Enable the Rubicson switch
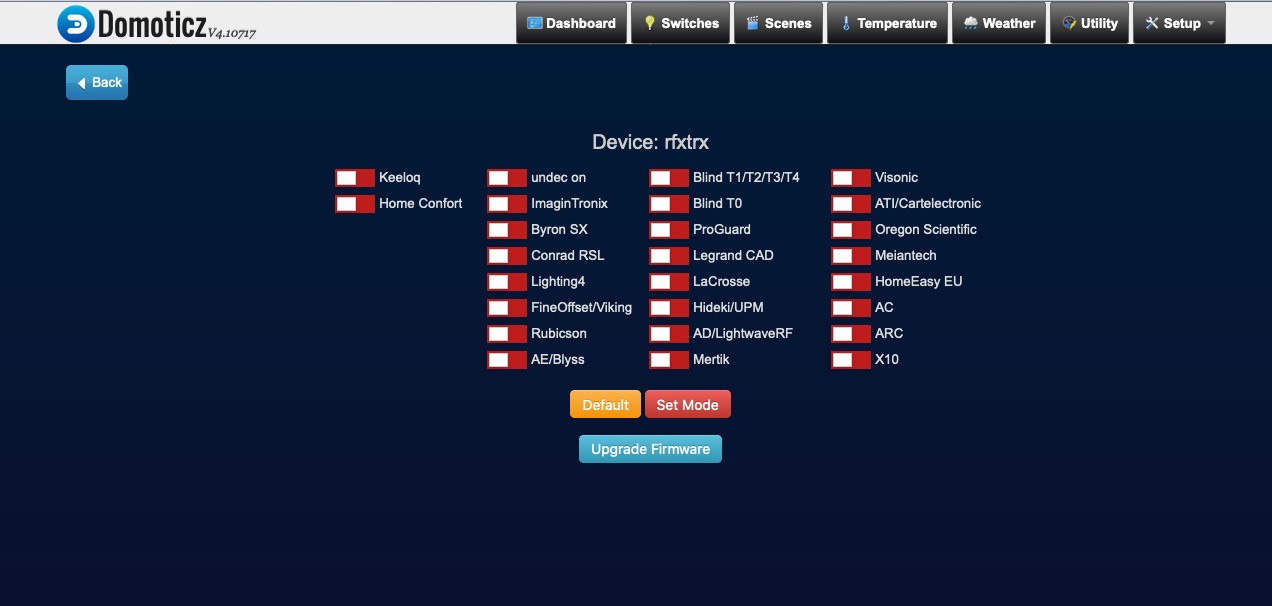 pos(507,334)
